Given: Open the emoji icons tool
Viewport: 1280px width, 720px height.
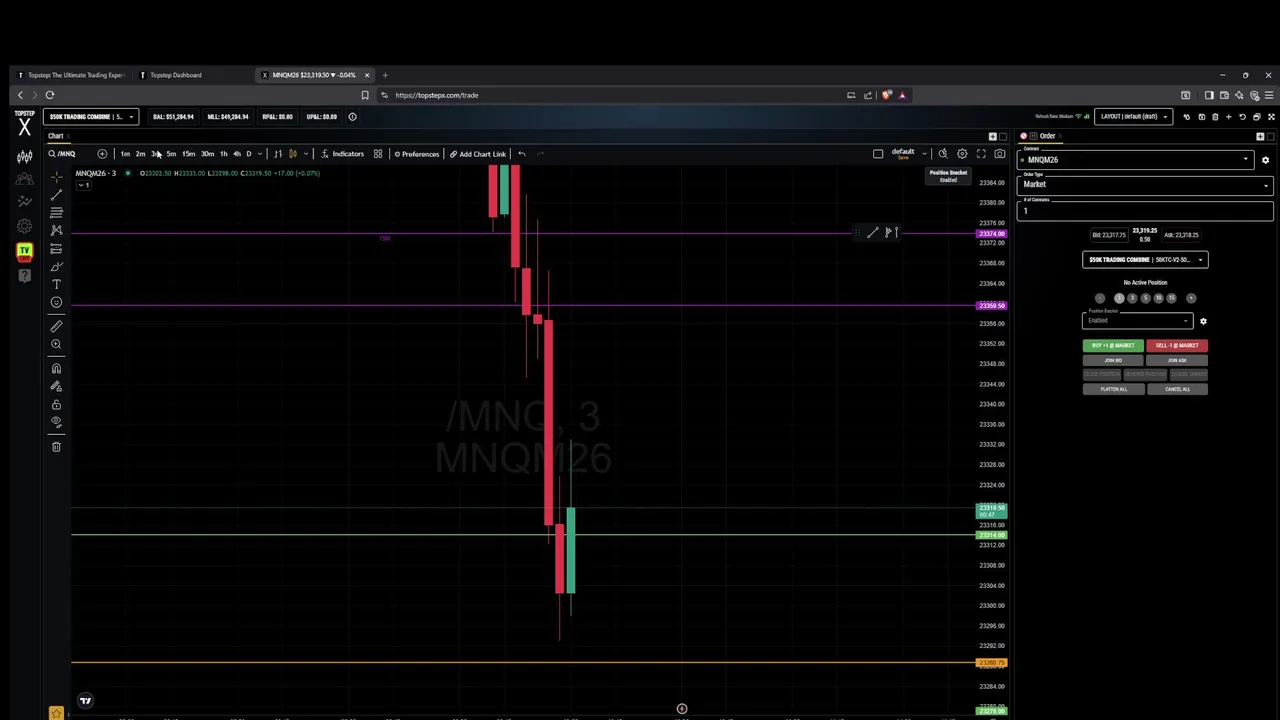Looking at the screenshot, I should tap(56, 303).
